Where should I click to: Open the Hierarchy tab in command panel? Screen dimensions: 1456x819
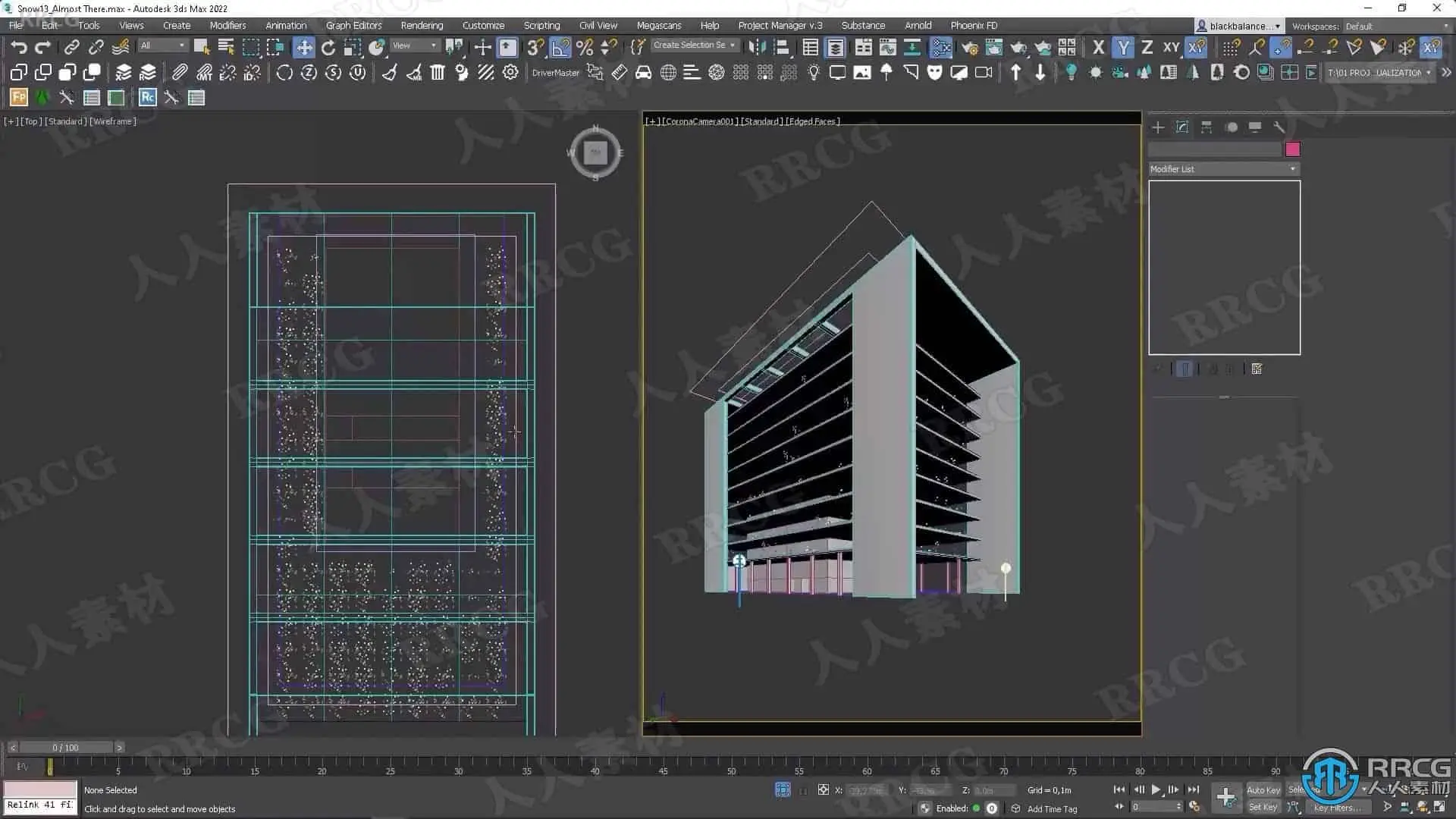coord(1207,127)
